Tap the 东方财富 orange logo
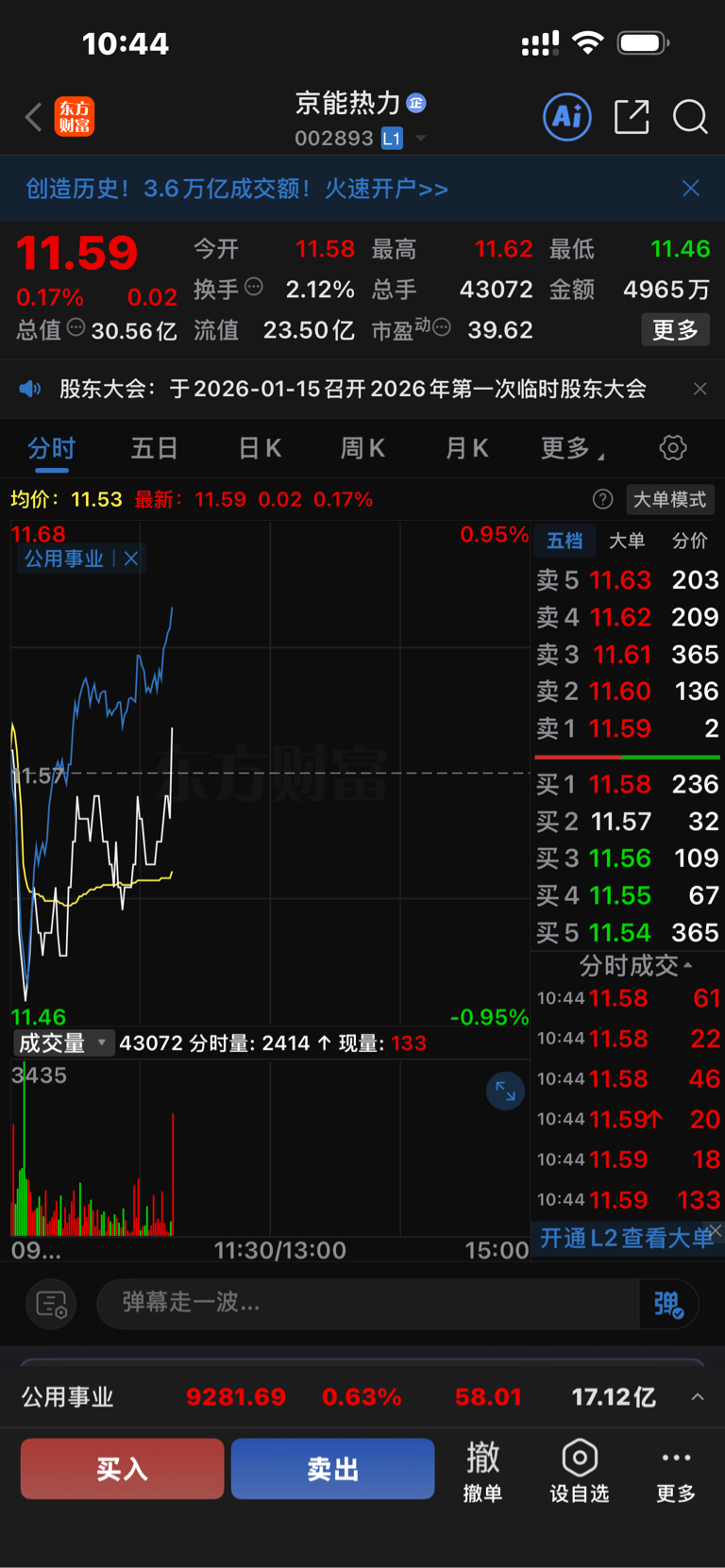Image resolution: width=725 pixels, height=1568 pixels. (75, 117)
